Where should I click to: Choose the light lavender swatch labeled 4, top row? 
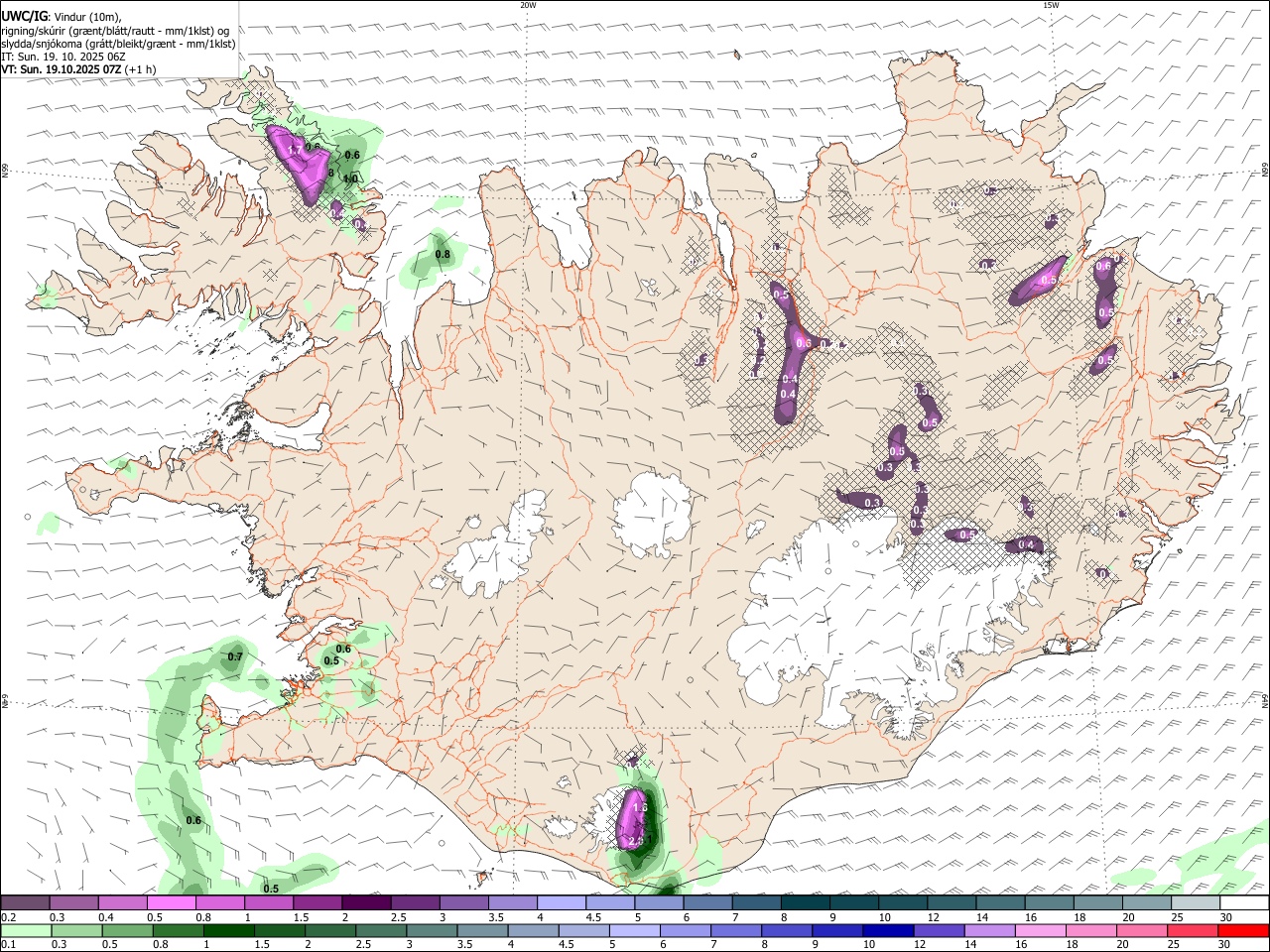pos(560,902)
